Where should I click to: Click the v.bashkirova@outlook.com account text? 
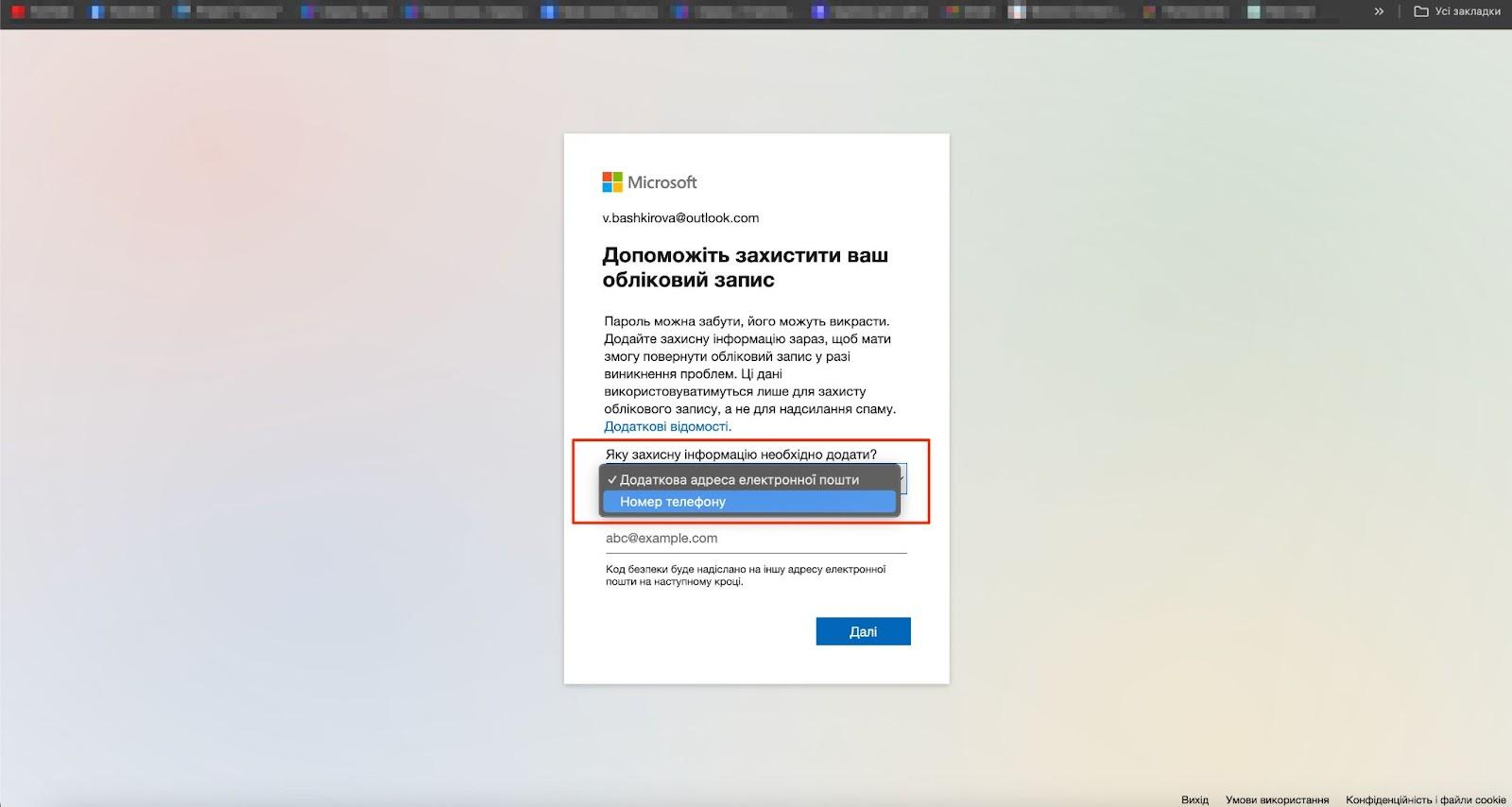pos(680,218)
